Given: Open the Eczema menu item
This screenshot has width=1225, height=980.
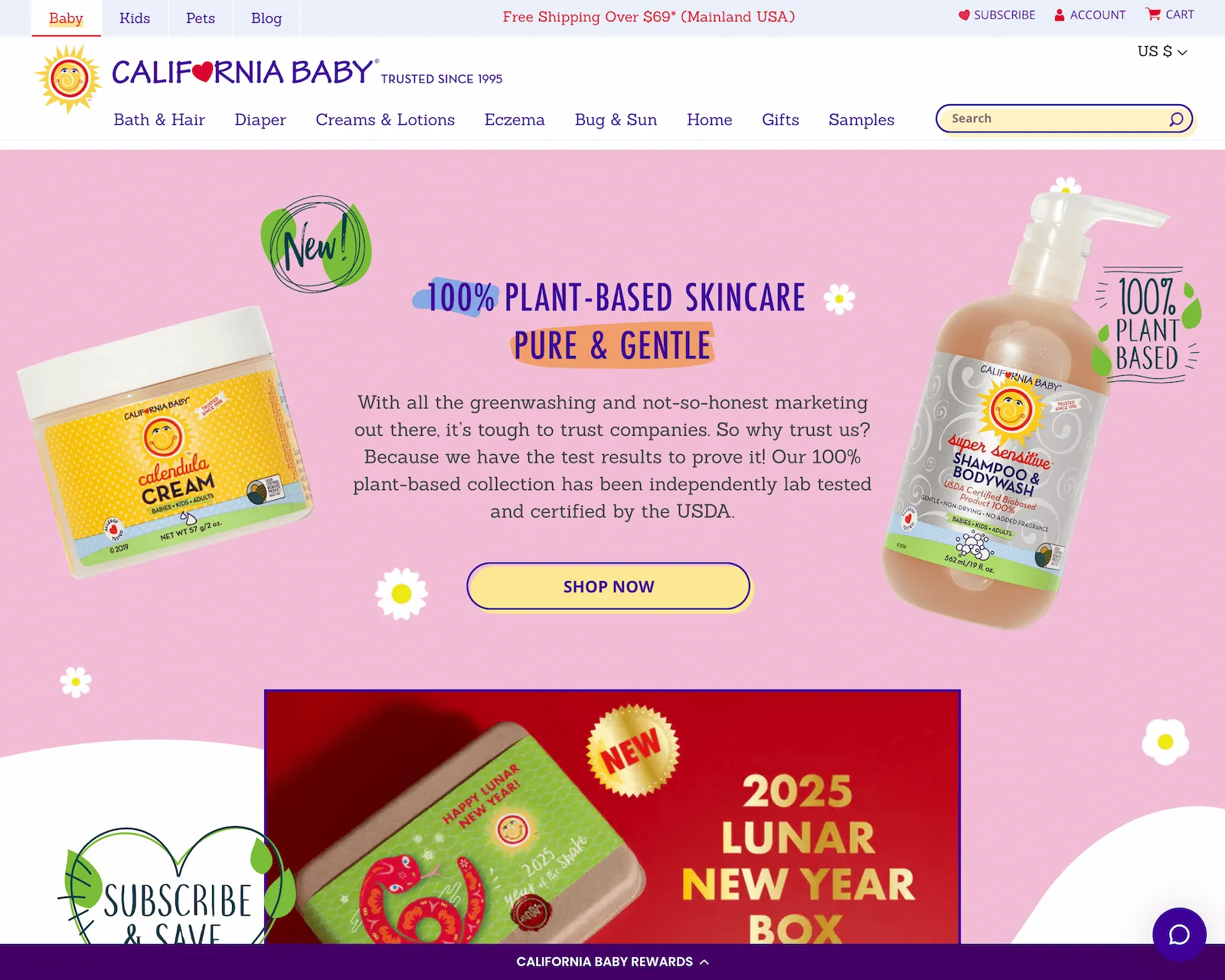Looking at the screenshot, I should click(x=514, y=119).
